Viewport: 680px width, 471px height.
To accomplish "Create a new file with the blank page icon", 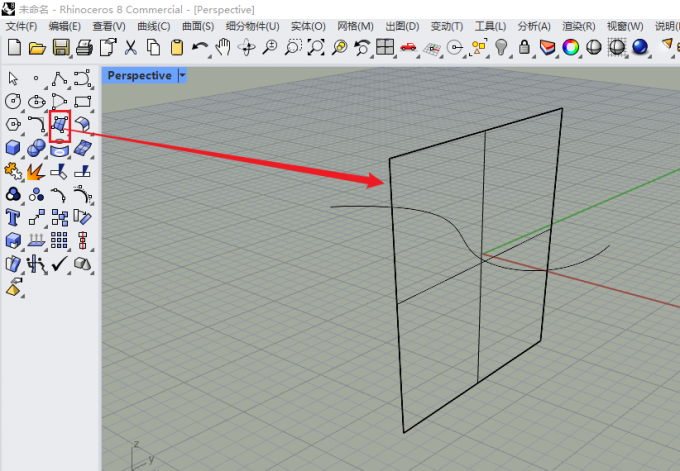I will pyautogui.click(x=15, y=47).
